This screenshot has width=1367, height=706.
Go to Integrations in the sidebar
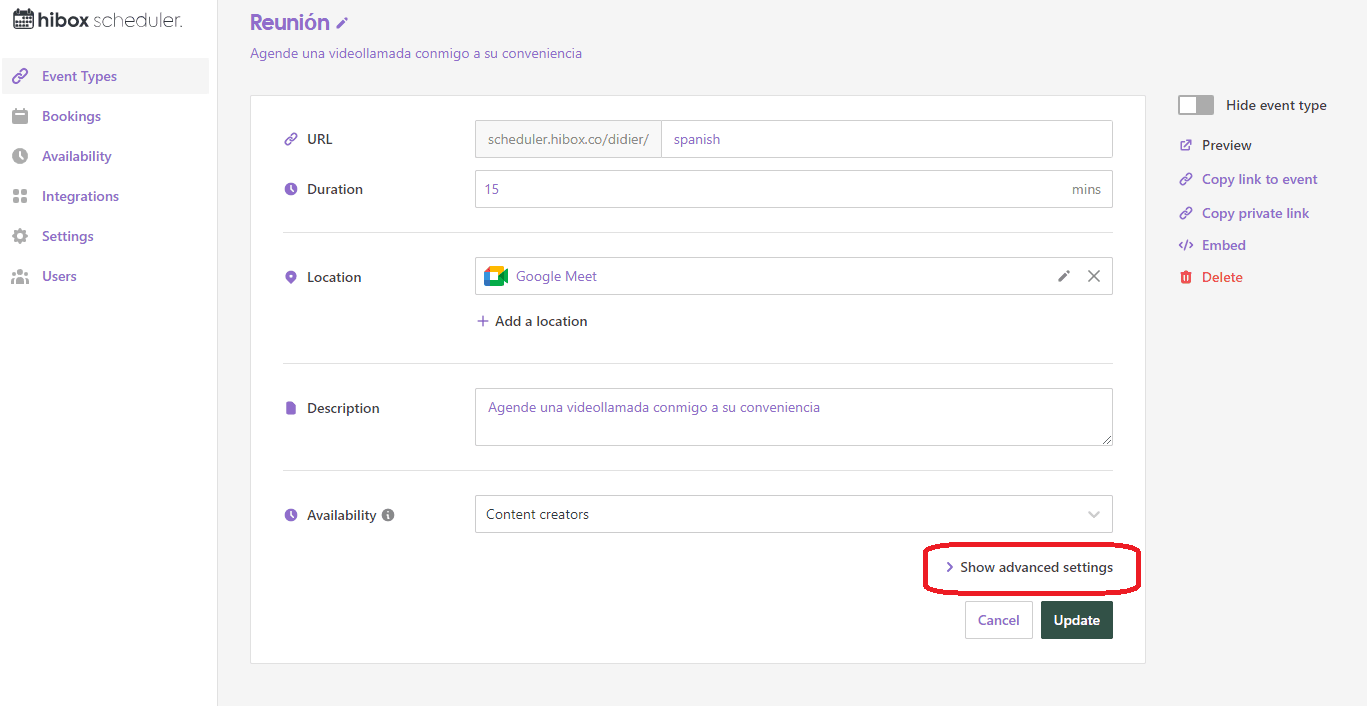coord(80,196)
